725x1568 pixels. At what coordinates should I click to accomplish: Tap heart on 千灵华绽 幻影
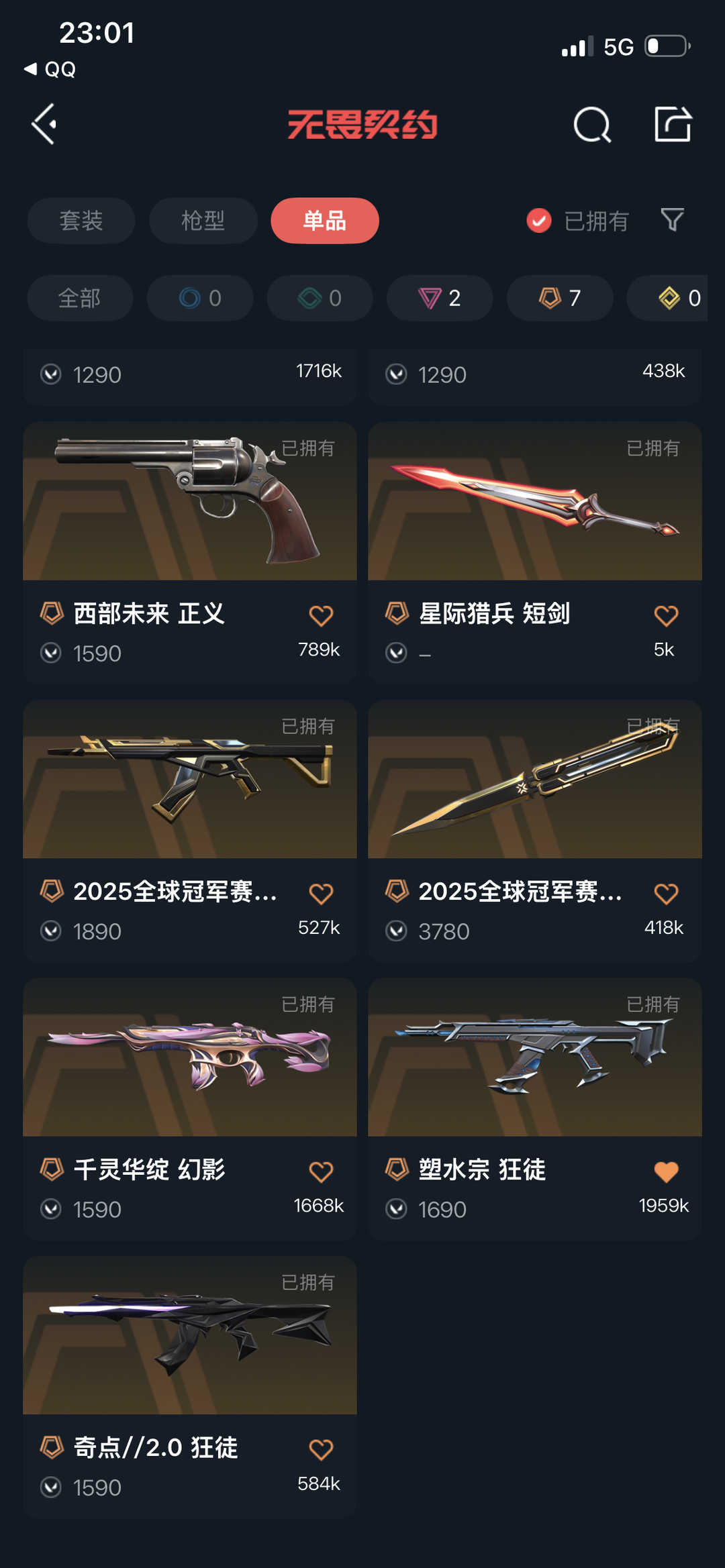click(321, 1171)
